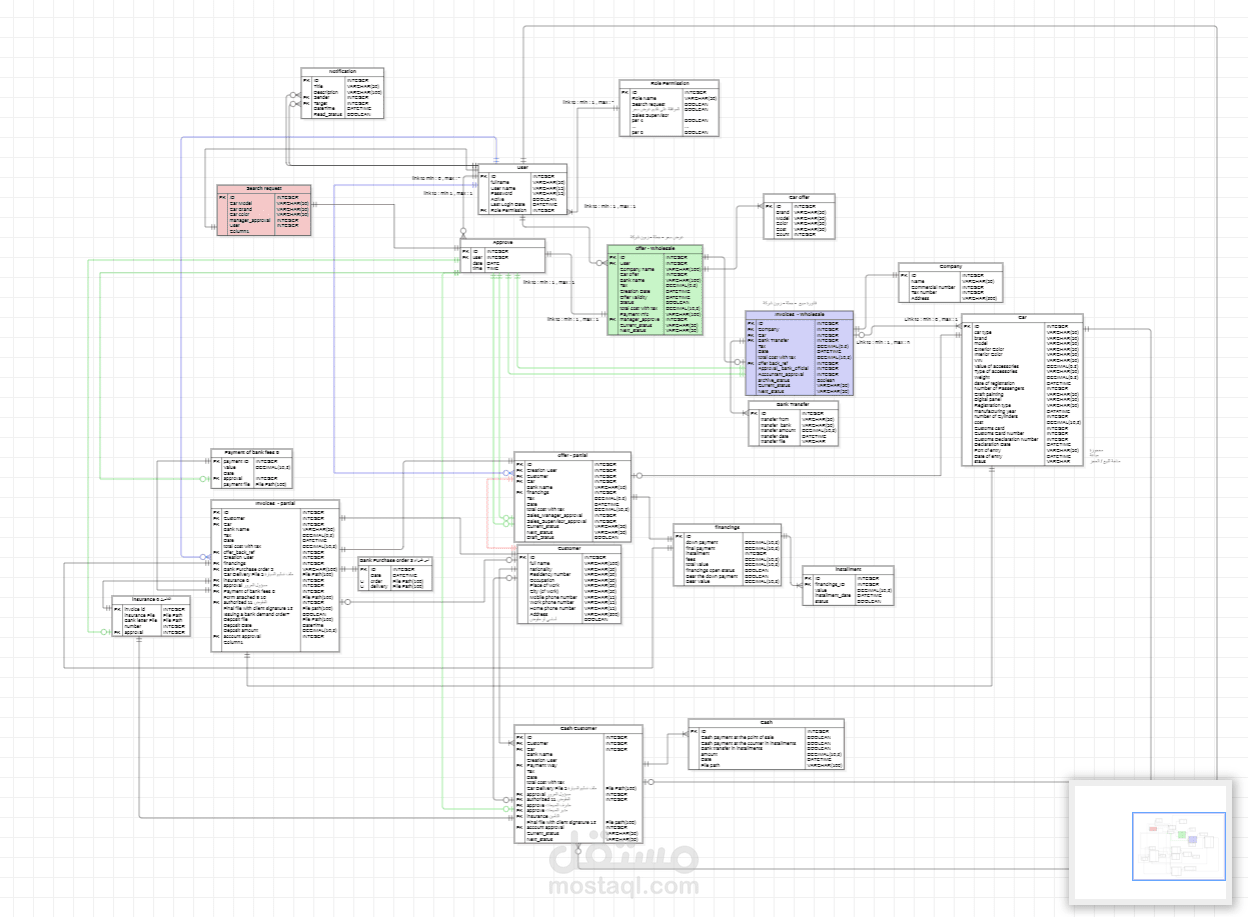This screenshot has height=917, width=1248.
Task: Click the blue viewport rectangle in minimap
Action: [1179, 846]
